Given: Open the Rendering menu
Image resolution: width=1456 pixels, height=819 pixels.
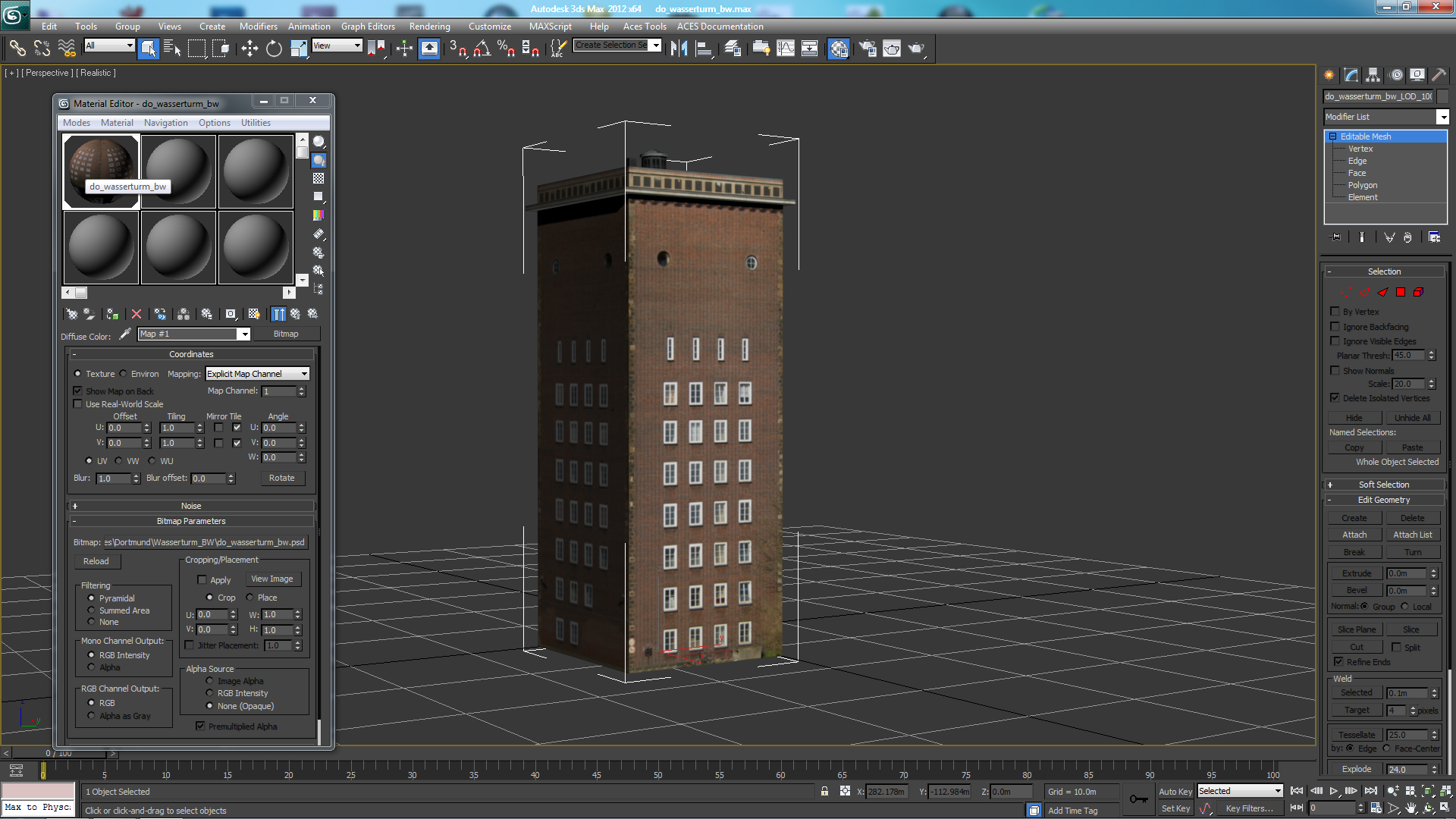Looking at the screenshot, I should tap(429, 27).
